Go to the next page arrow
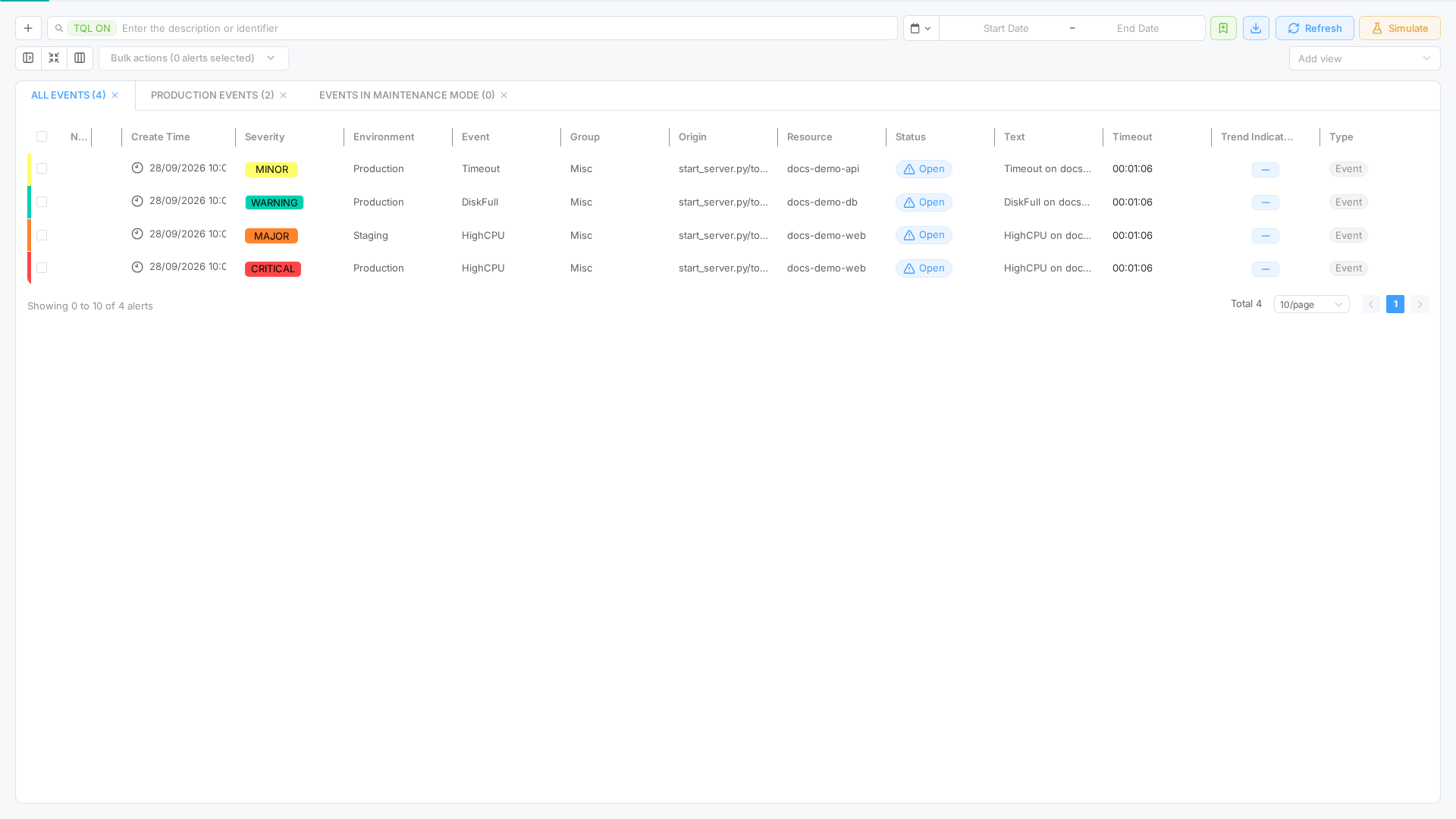 point(1420,304)
